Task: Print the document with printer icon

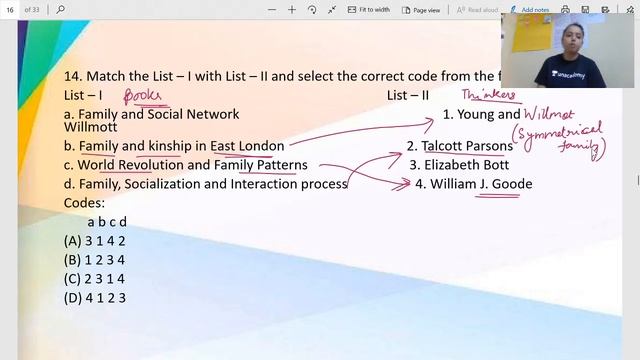Action: 565,9
